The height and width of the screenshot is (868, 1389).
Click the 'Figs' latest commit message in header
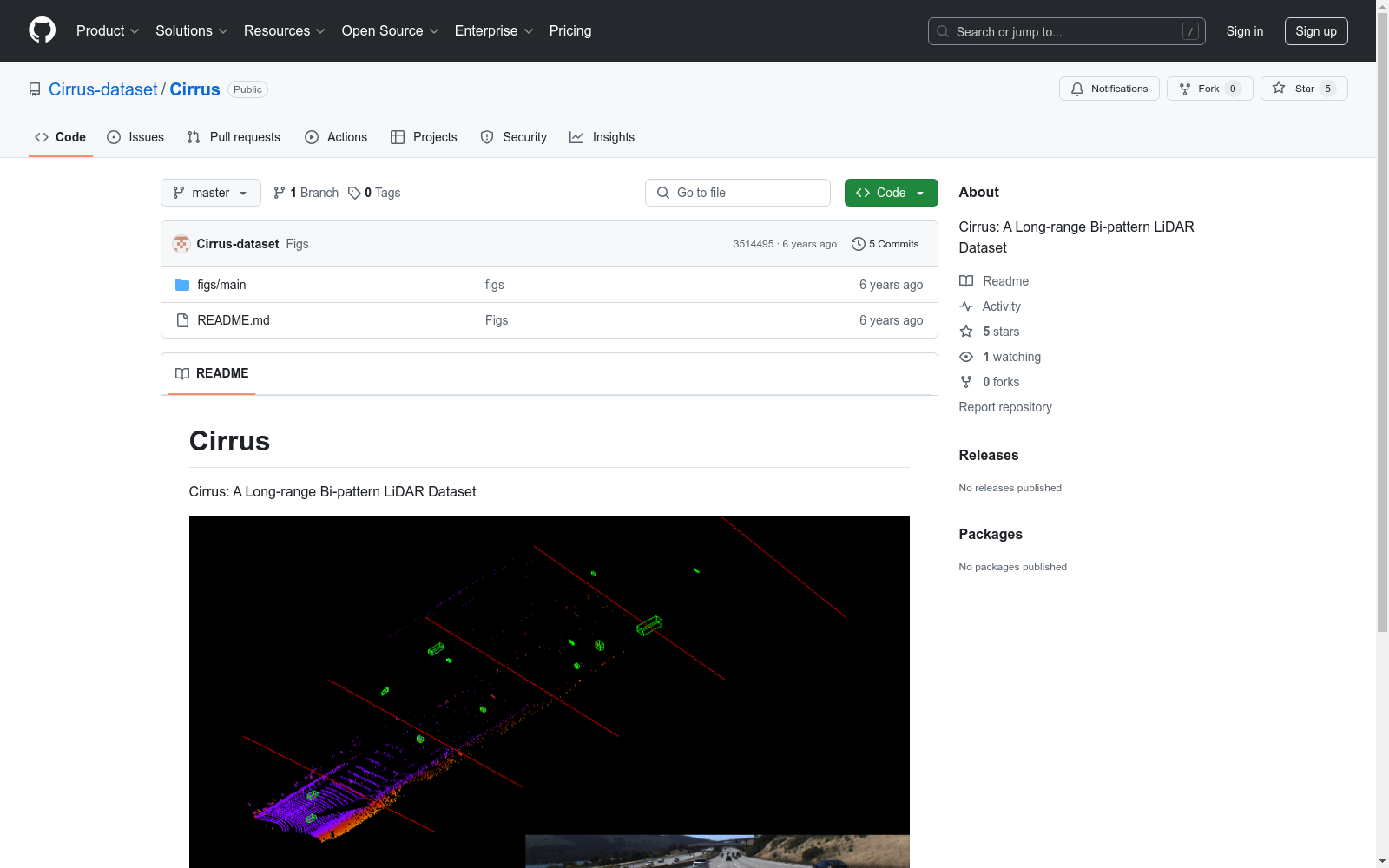[298, 244]
